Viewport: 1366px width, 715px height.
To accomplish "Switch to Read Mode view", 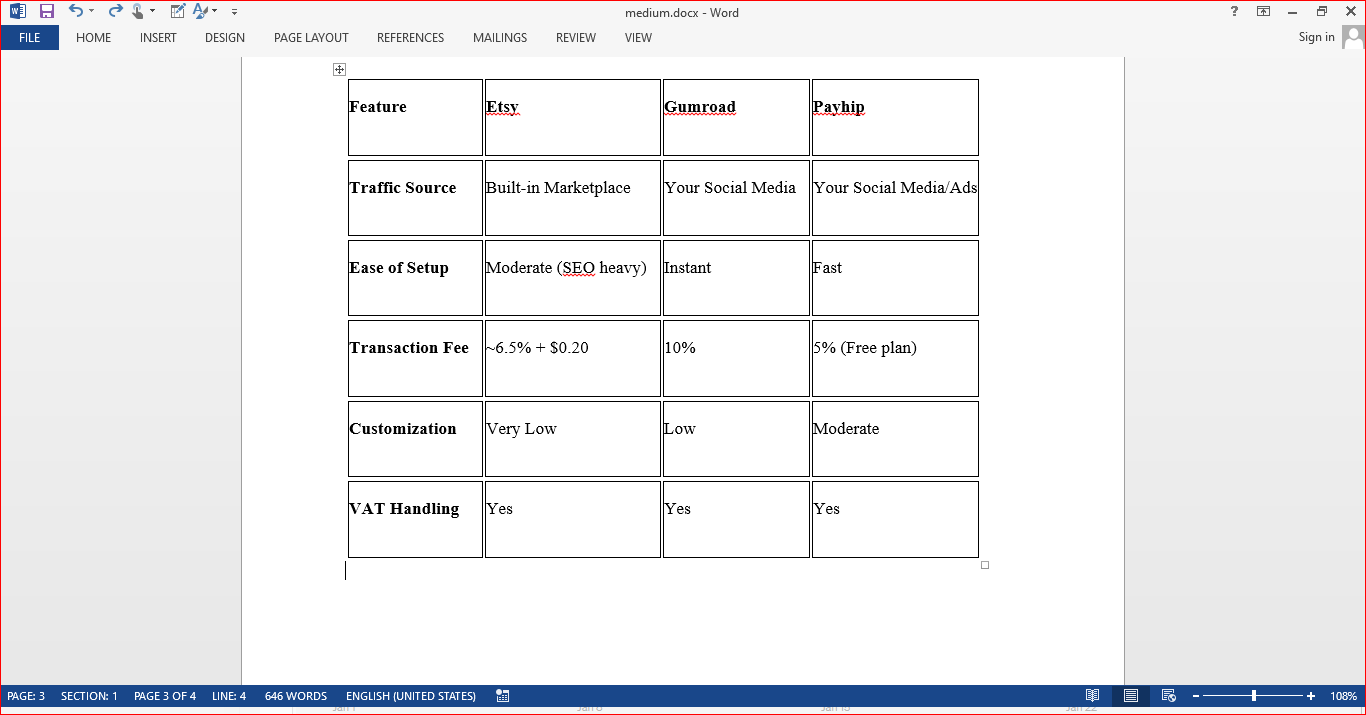I will (x=1093, y=696).
